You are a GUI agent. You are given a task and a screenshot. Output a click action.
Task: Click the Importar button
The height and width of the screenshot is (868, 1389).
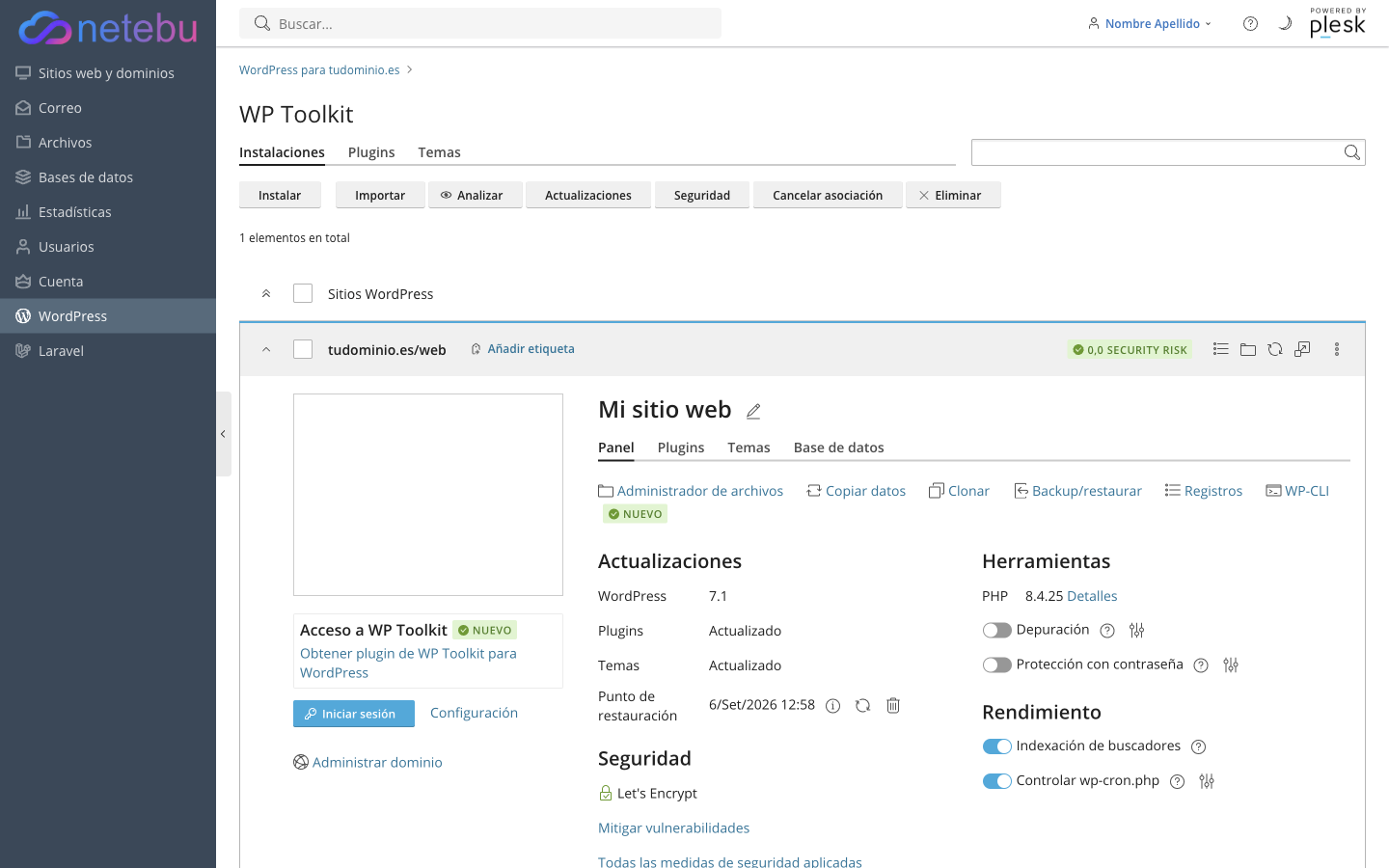[380, 195]
